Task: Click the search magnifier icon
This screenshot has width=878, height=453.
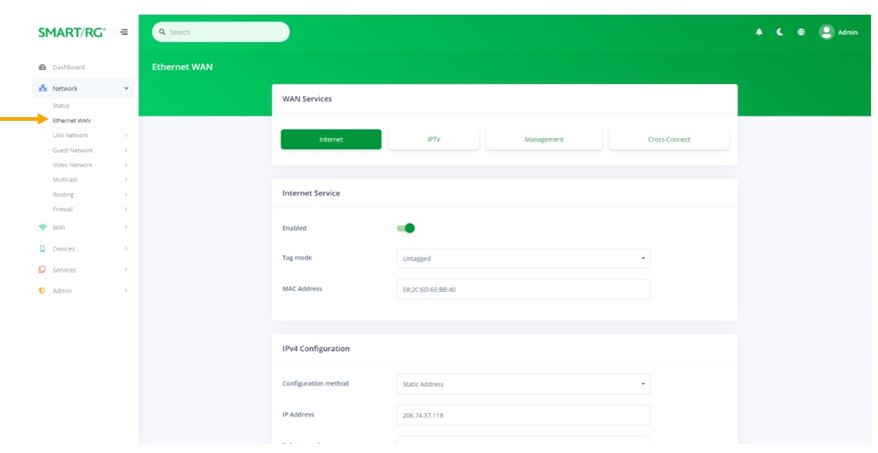Action: 162,32
